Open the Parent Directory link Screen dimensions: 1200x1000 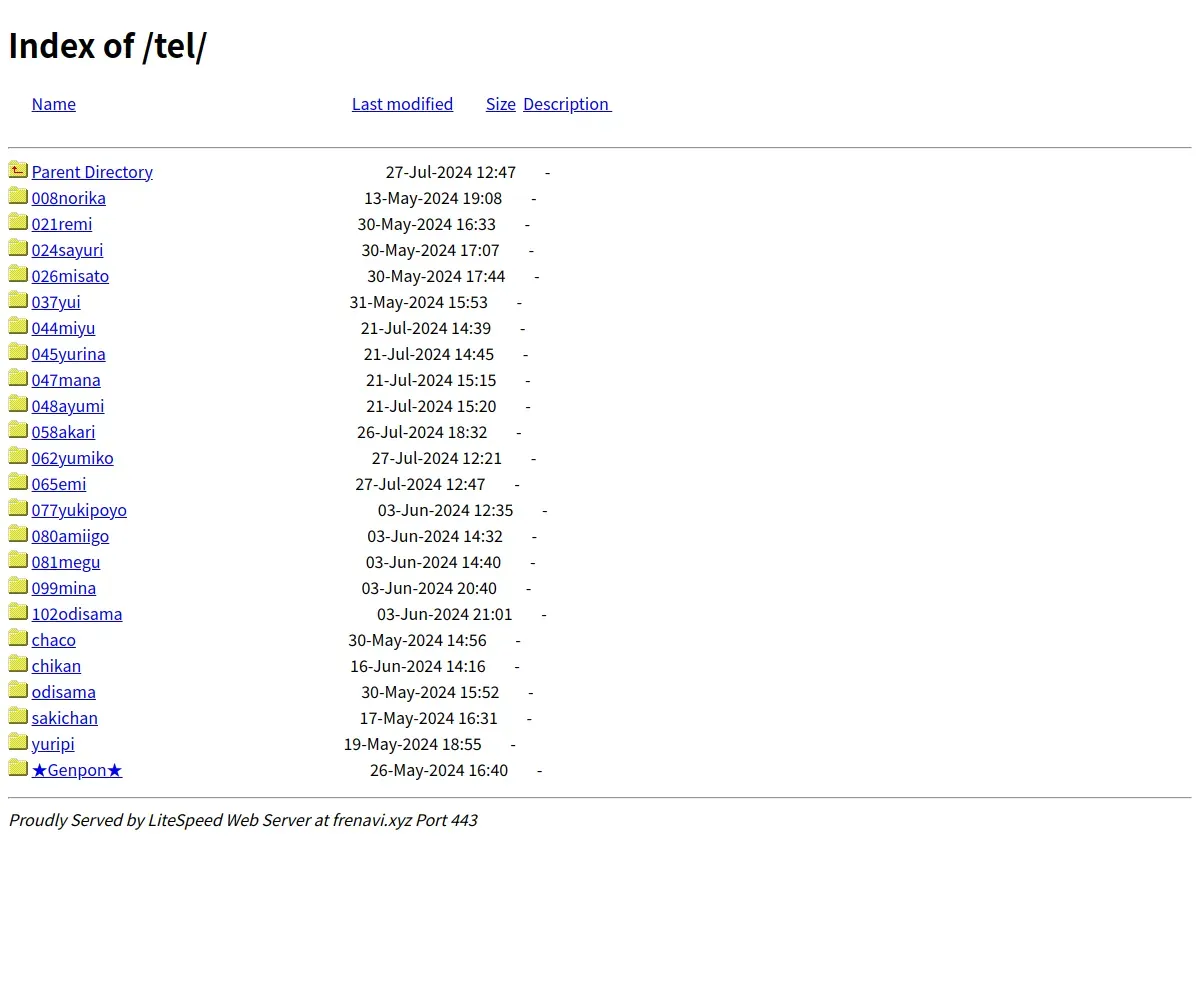tap(92, 172)
